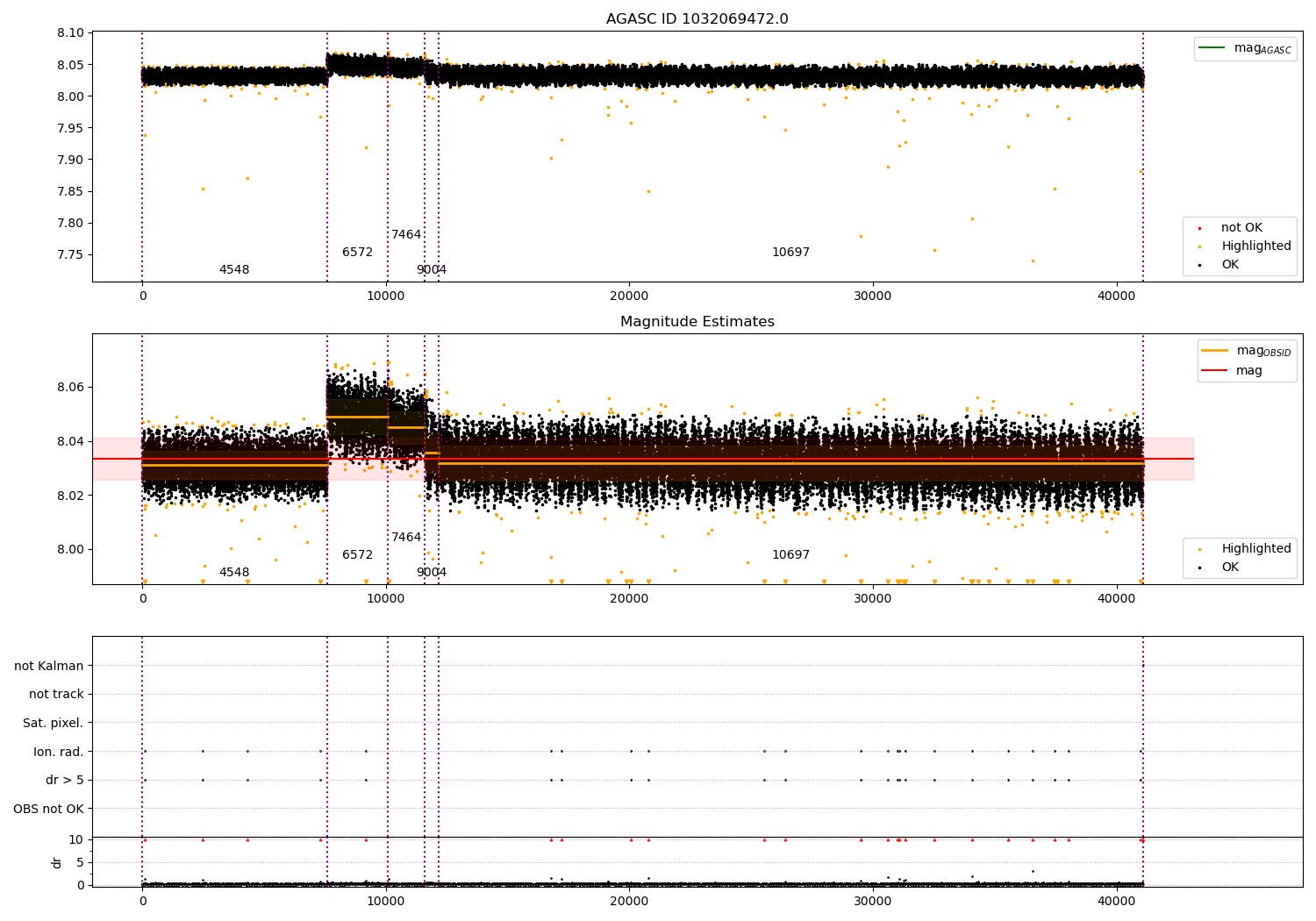Click obsid label 6572 in Magnitude Estimates plot
The height and width of the screenshot is (921, 1316).
(x=358, y=555)
